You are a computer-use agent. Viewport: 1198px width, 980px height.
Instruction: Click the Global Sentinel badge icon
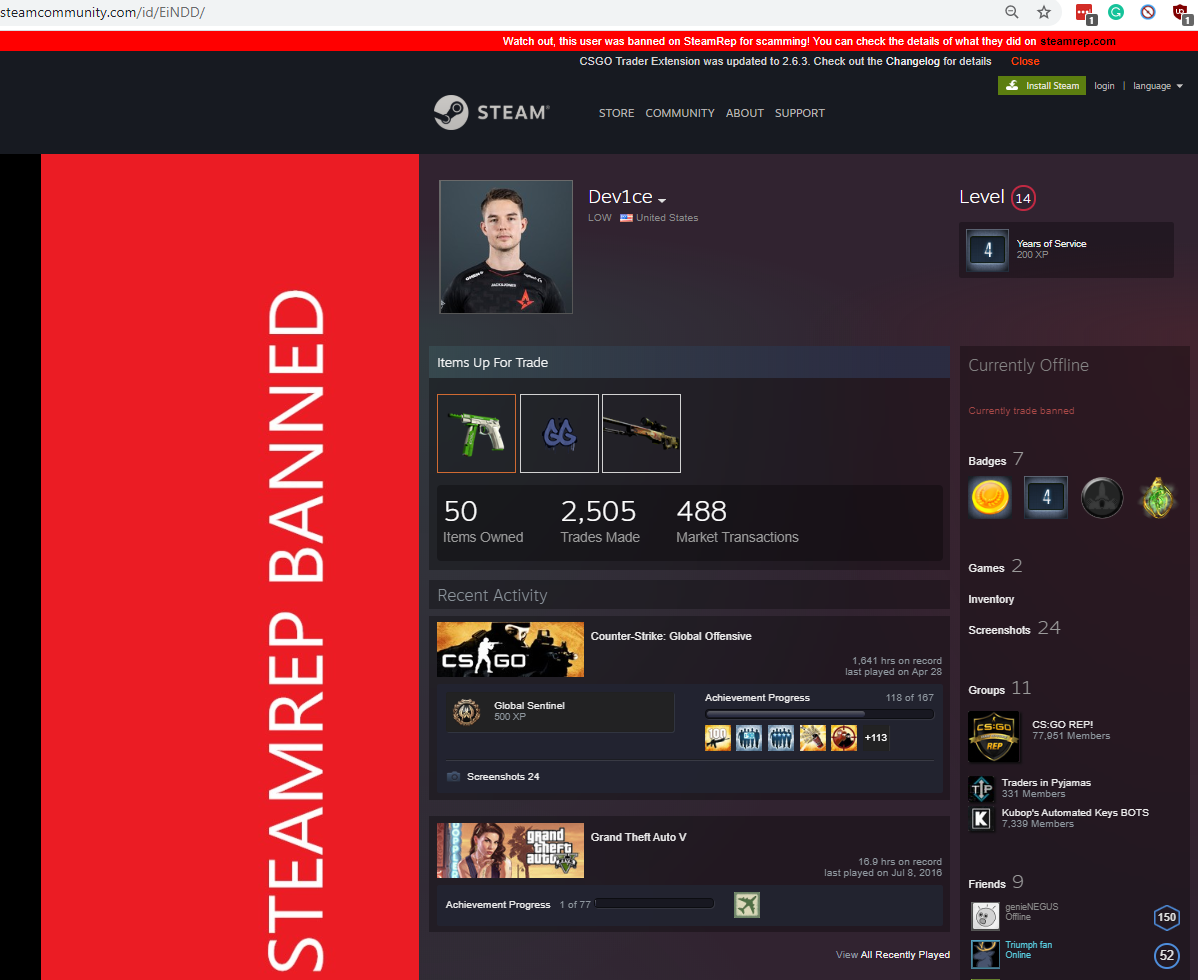(466, 711)
